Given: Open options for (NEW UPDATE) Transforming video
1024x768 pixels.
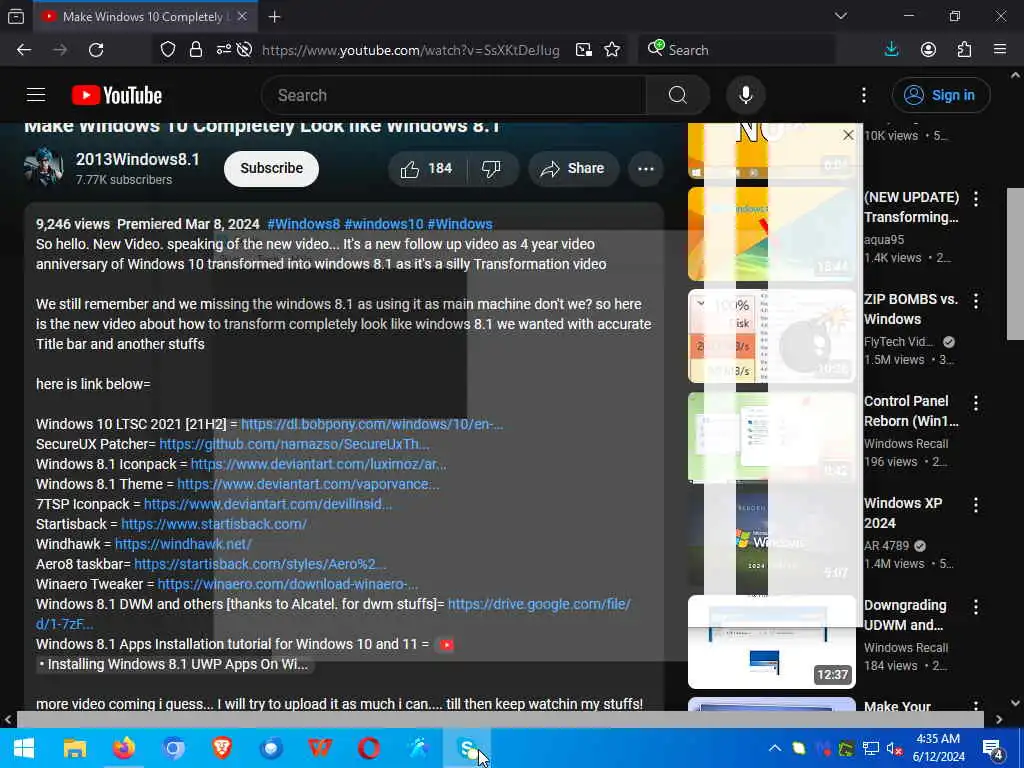Looking at the screenshot, I should coord(976,199).
